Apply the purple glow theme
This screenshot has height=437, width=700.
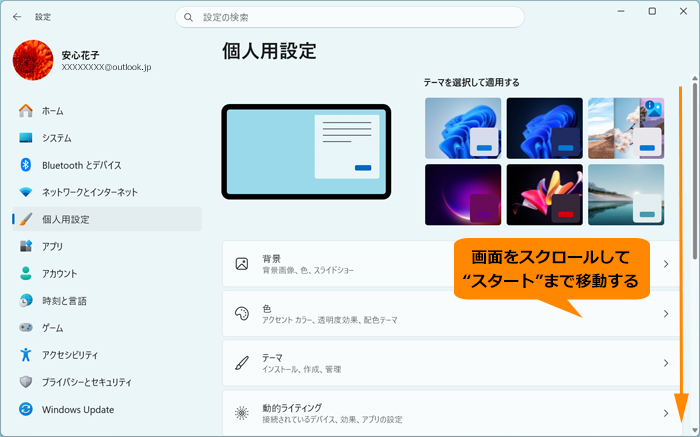(x=463, y=195)
